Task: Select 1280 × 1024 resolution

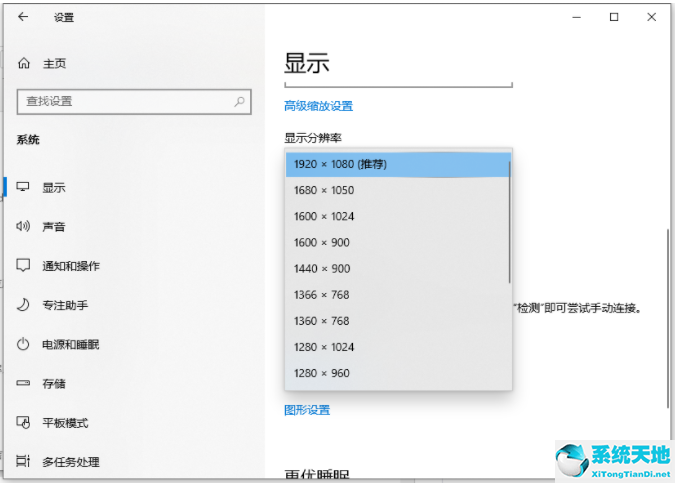Action: point(398,347)
